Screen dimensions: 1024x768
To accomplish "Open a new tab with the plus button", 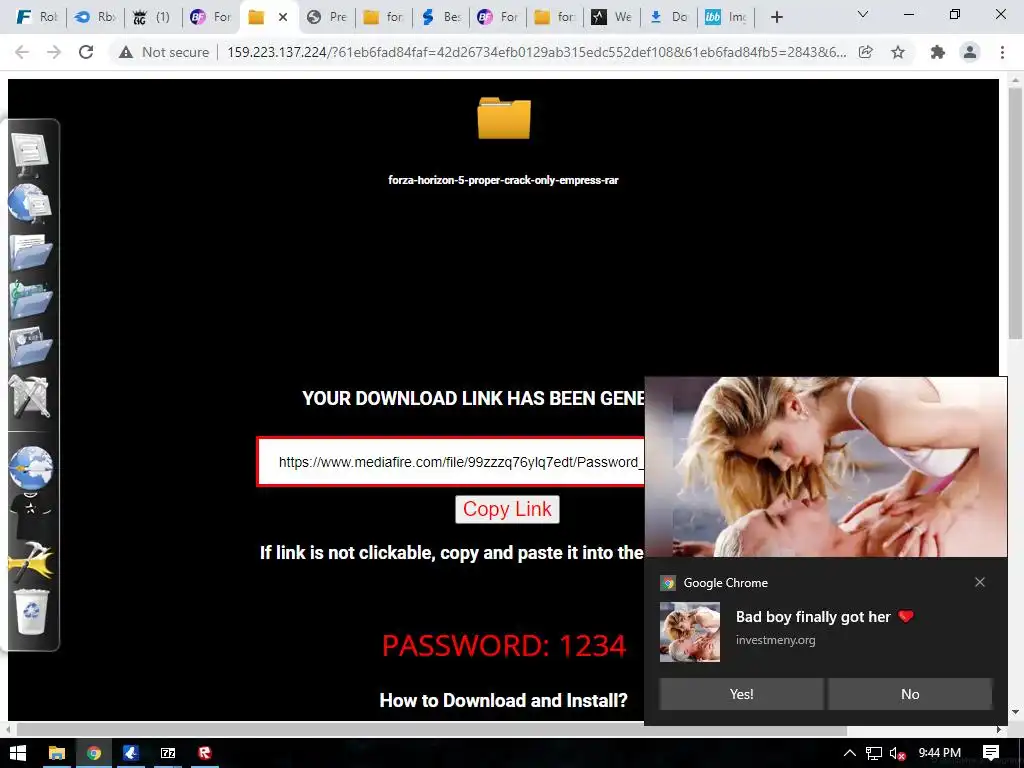I will pos(776,17).
